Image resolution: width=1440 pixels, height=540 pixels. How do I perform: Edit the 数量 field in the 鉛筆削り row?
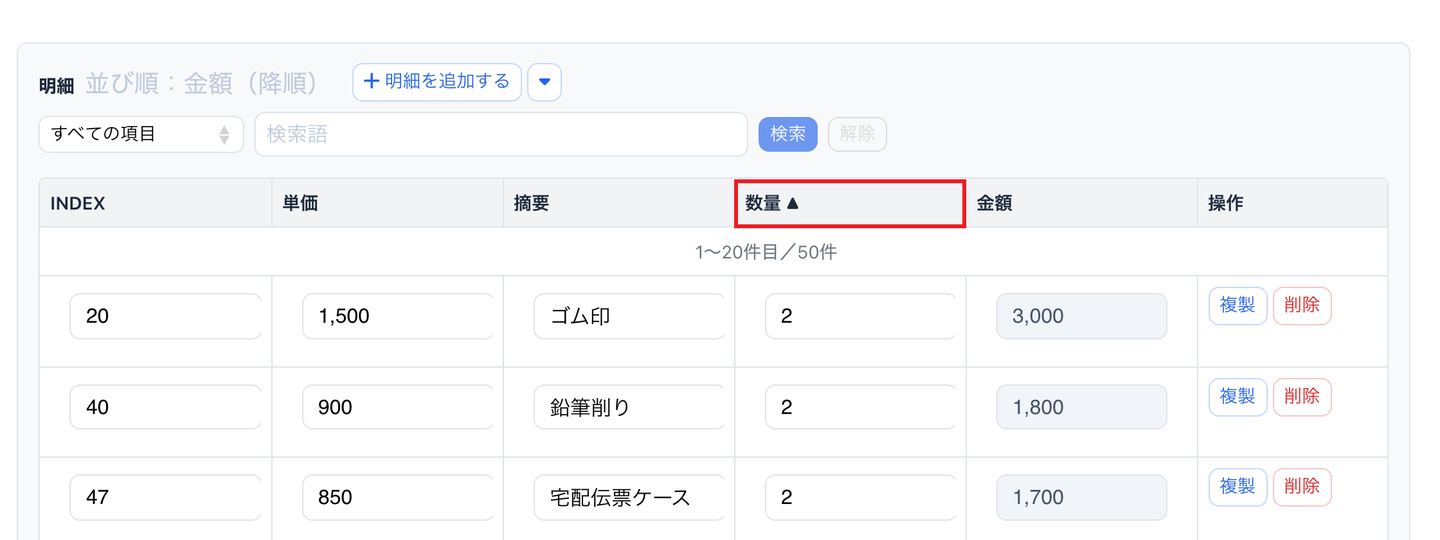(861, 407)
